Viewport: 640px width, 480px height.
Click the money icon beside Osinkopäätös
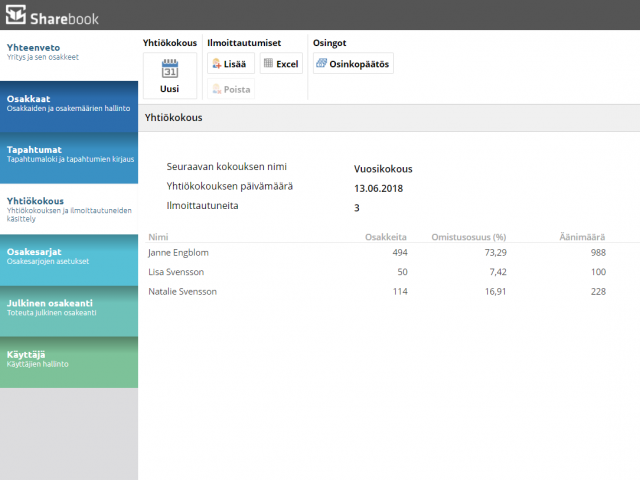point(322,63)
